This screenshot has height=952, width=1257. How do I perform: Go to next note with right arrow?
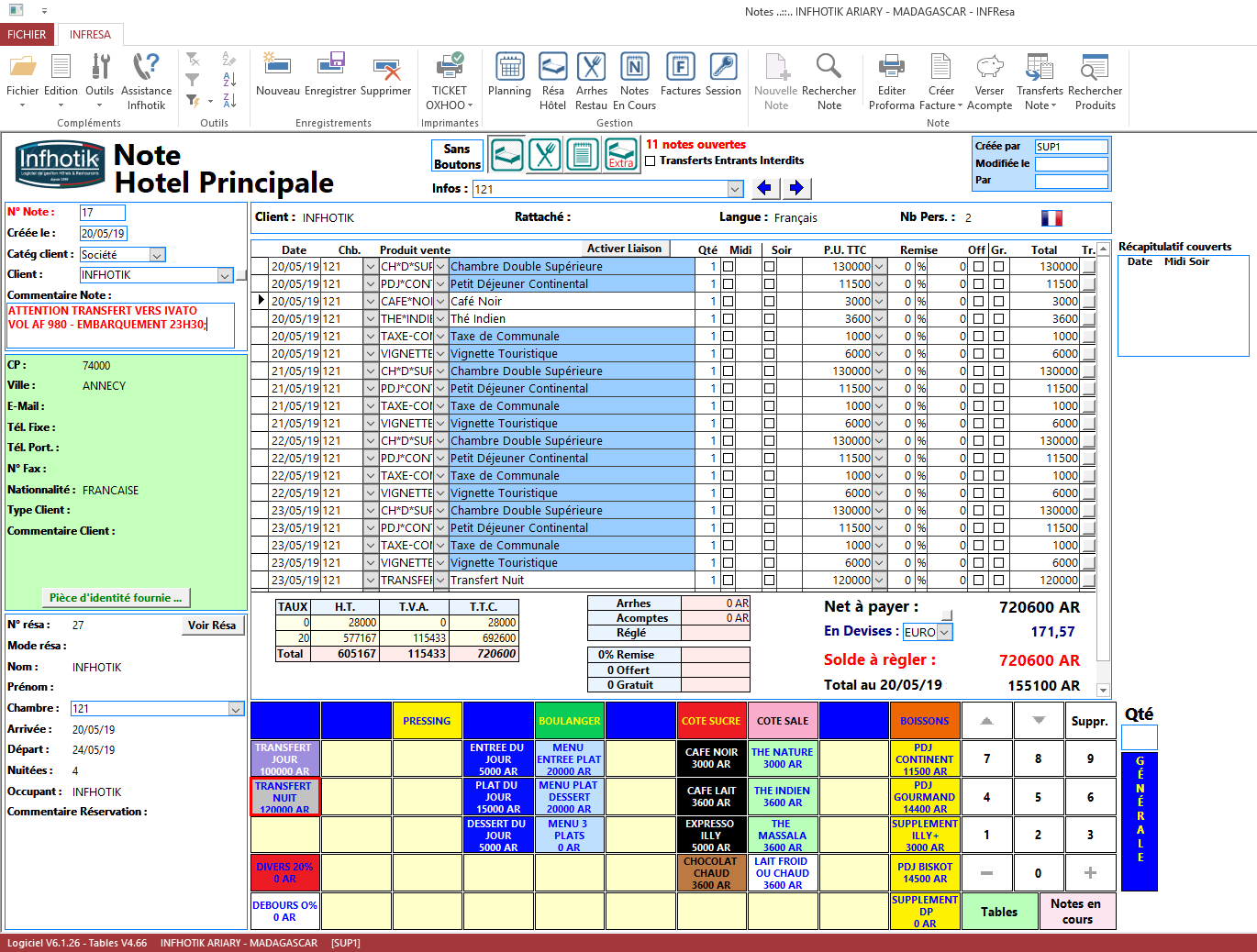(796, 188)
